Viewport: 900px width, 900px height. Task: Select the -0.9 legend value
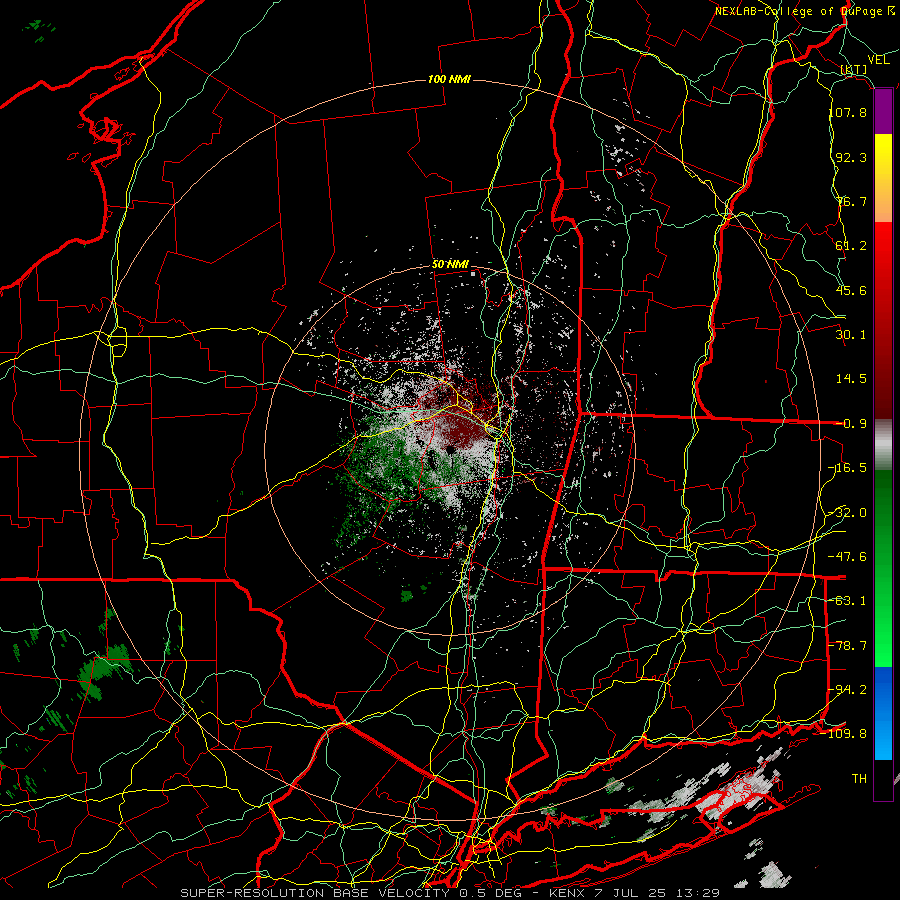click(x=851, y=423)
